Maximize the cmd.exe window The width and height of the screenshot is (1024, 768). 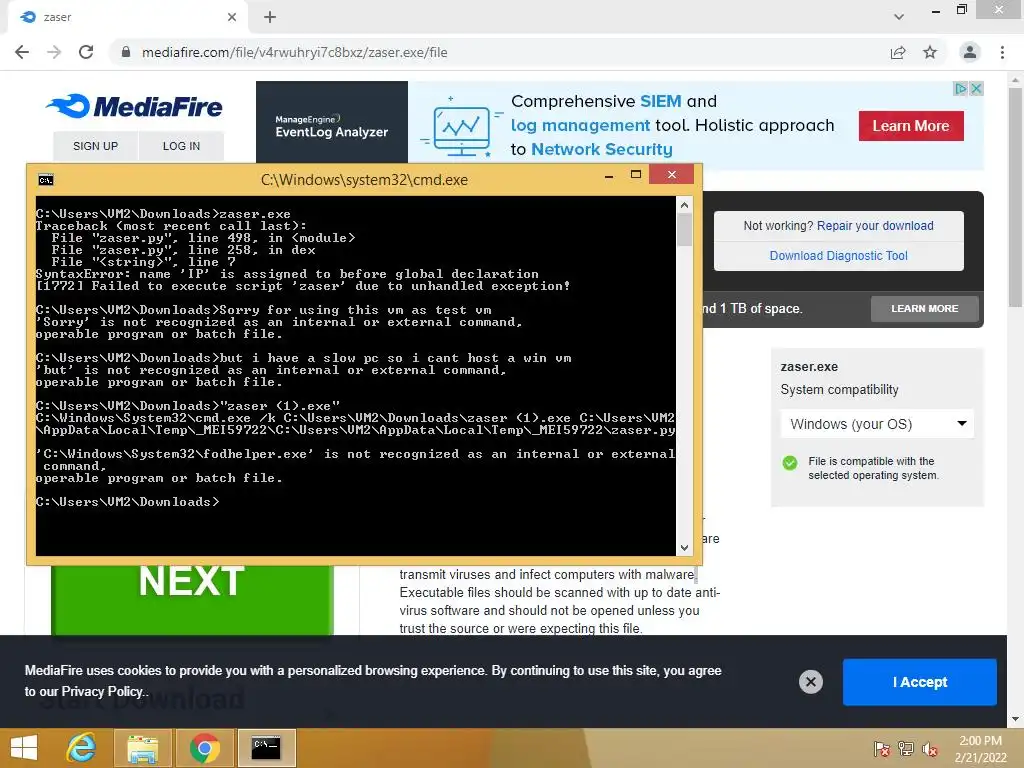point(636,174)
